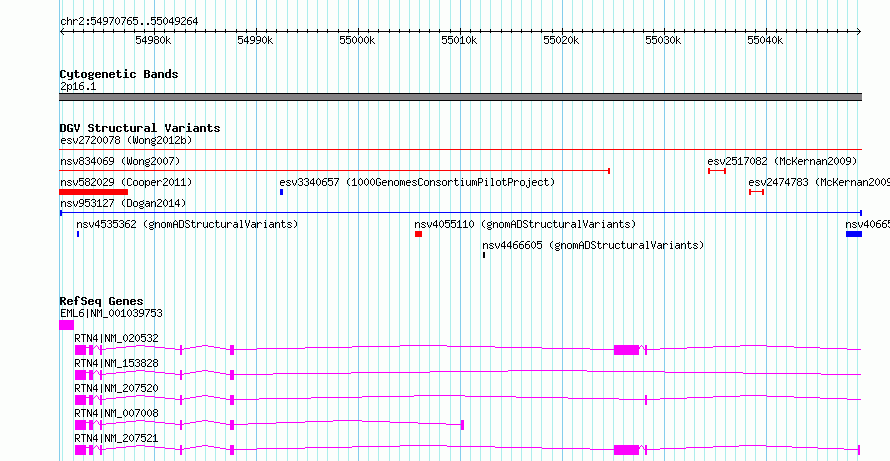
Task: Click the red esv2517082 variant glyph
Action: (717, 171)
